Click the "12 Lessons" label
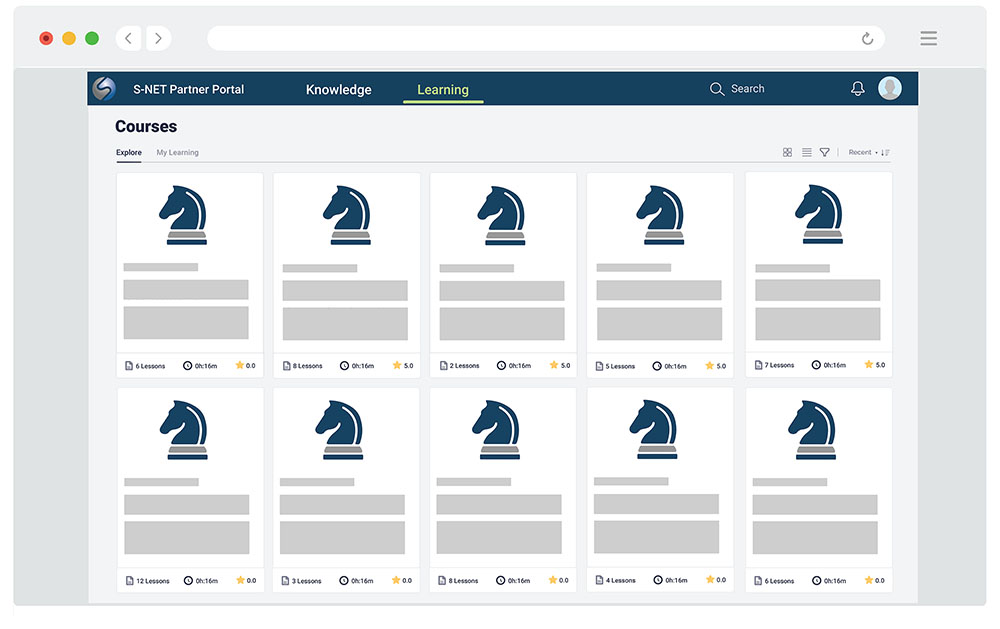Viewport: 1000px width, 629px height. (x=153, y=581)
